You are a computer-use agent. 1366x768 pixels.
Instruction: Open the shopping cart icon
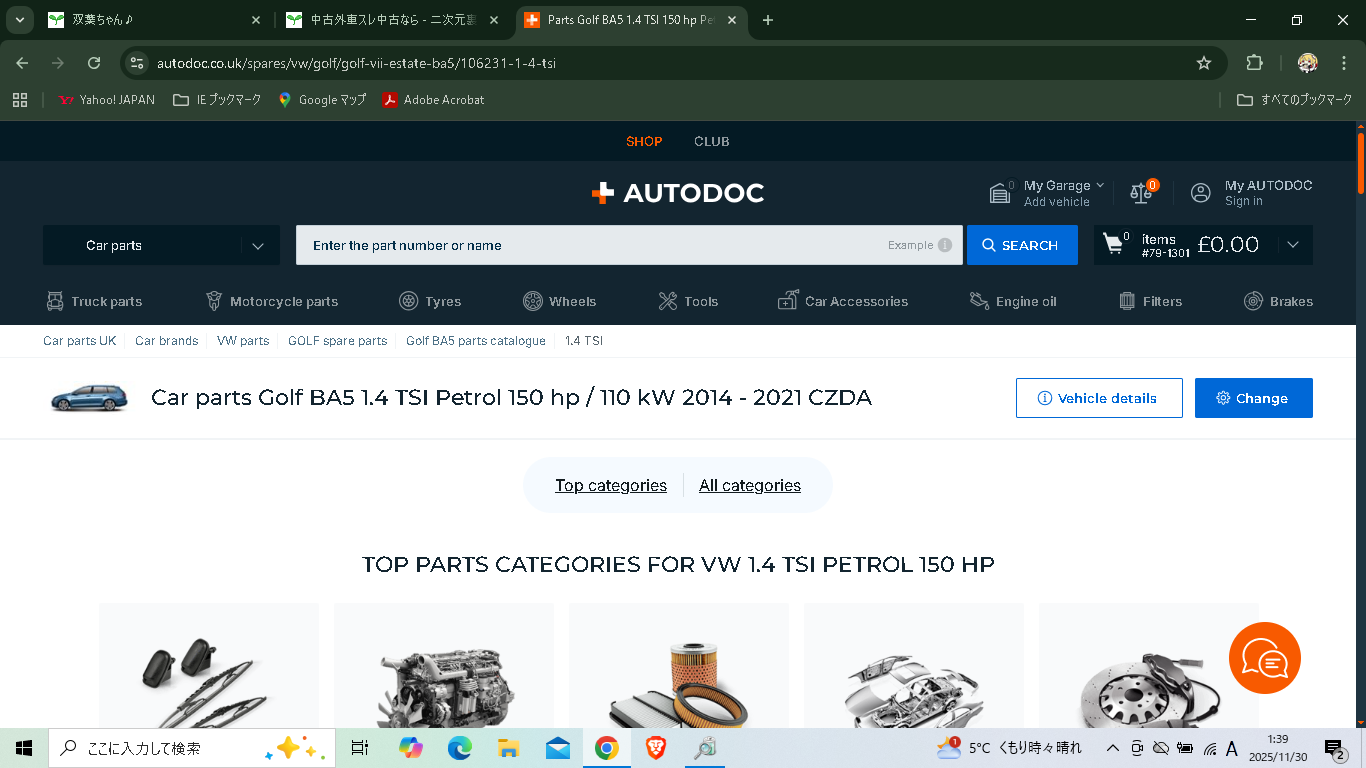pos(1113,244)
